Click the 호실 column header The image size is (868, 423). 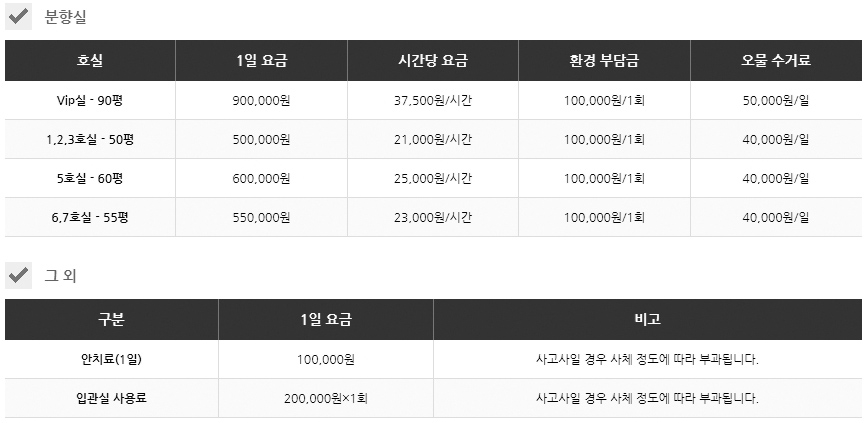coord(90,61)
